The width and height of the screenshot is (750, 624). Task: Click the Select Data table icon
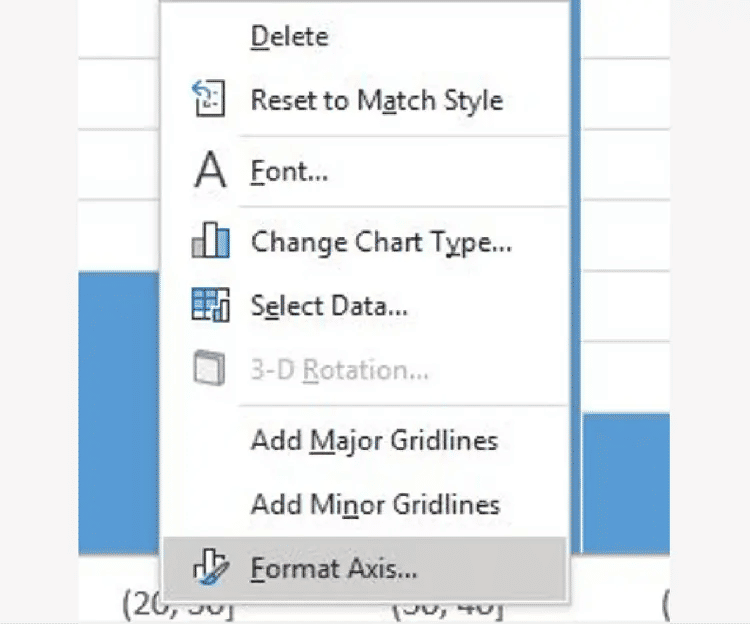(x=210, y=305)
